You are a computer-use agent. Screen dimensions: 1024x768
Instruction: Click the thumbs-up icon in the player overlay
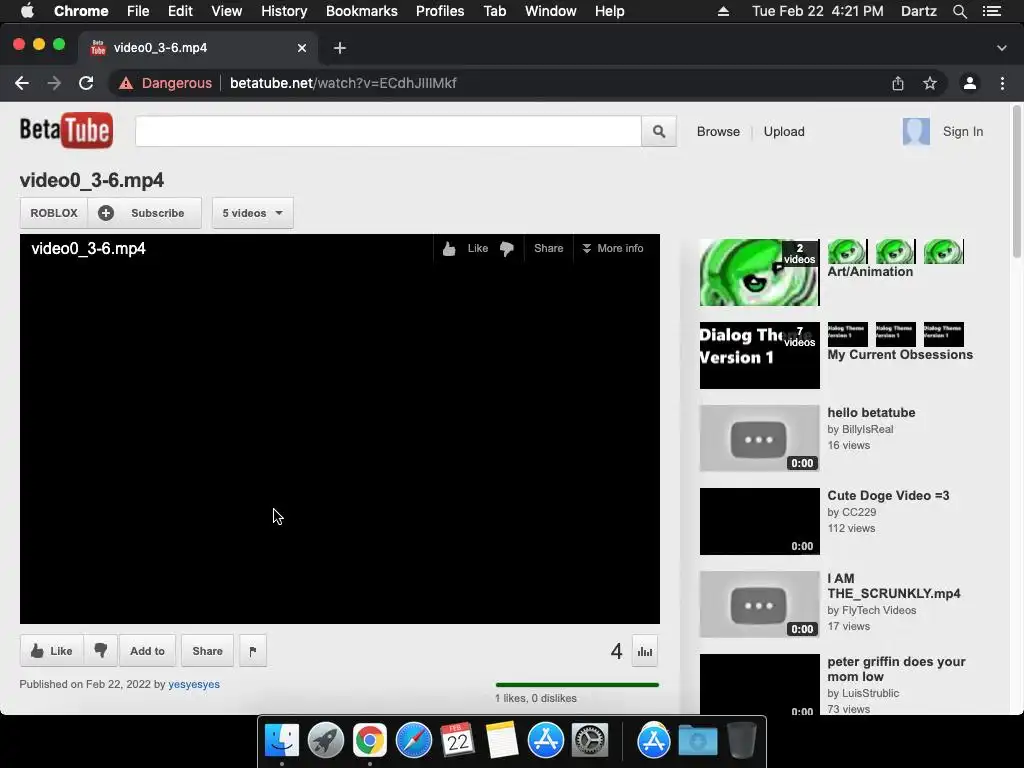[449, 248]
